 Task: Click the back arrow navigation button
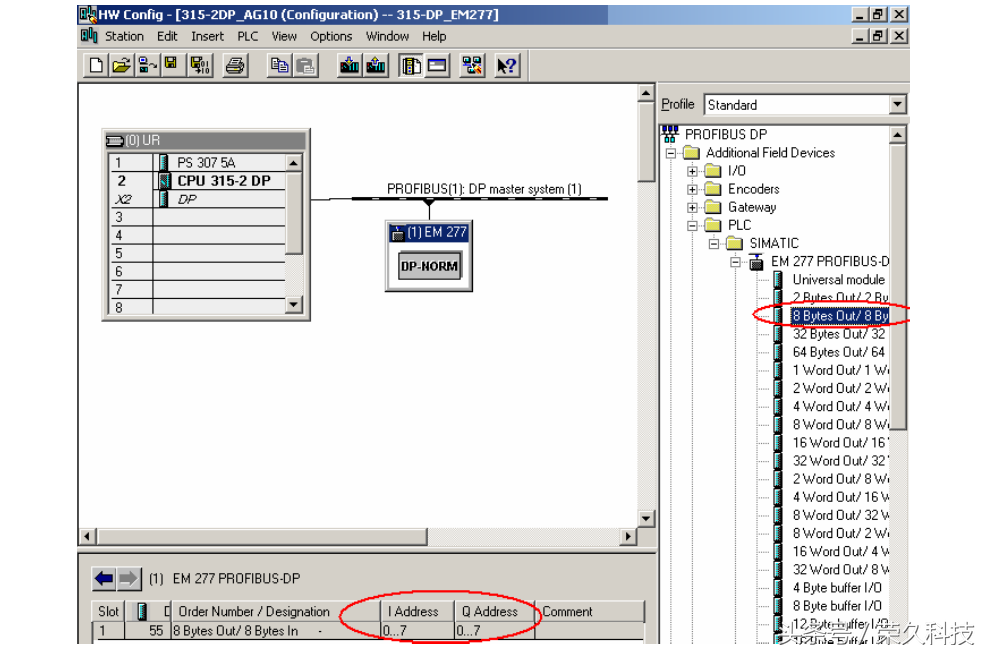click(104, 578)
